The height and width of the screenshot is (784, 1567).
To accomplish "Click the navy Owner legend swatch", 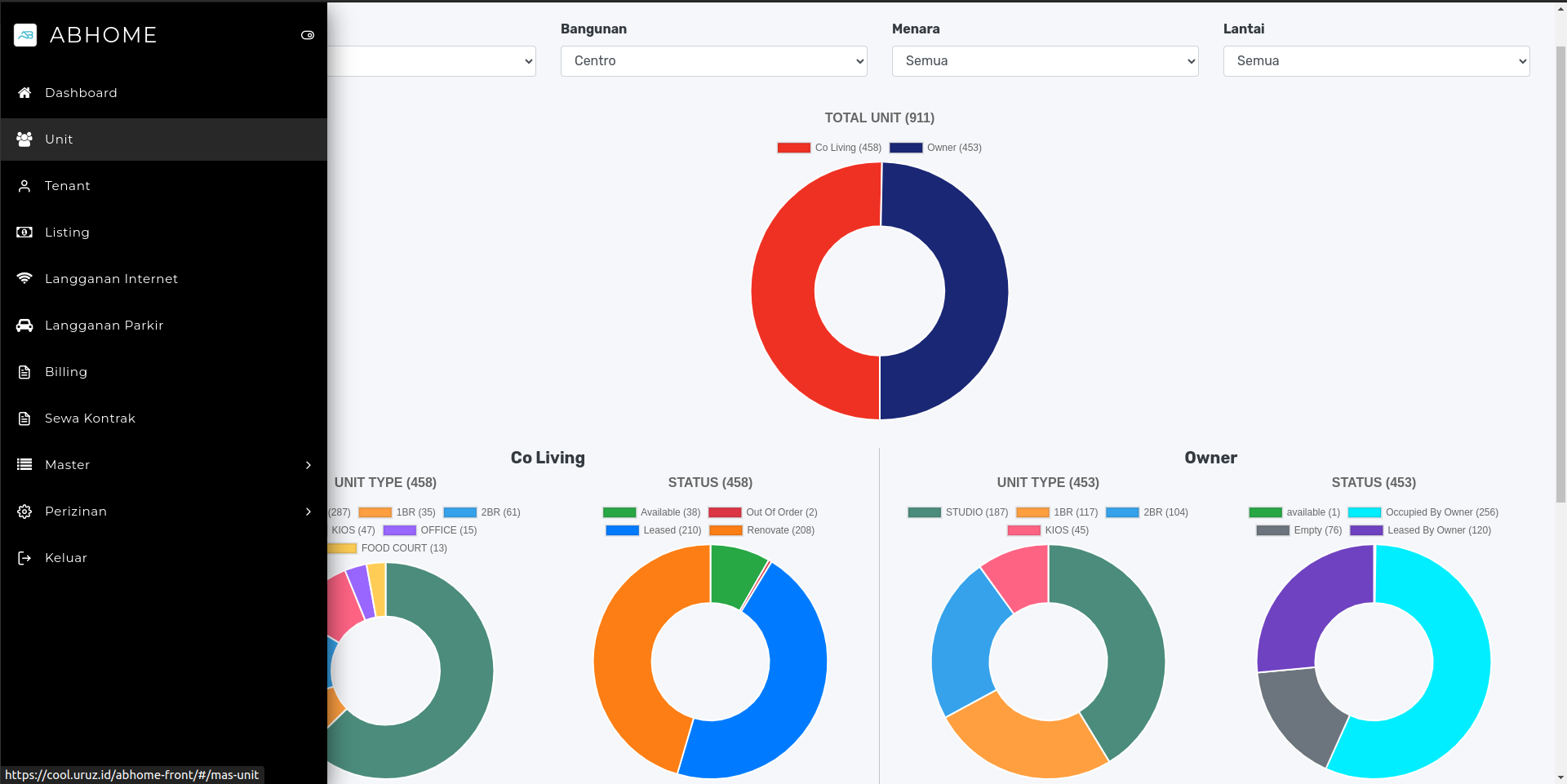I will coord(906,148).
